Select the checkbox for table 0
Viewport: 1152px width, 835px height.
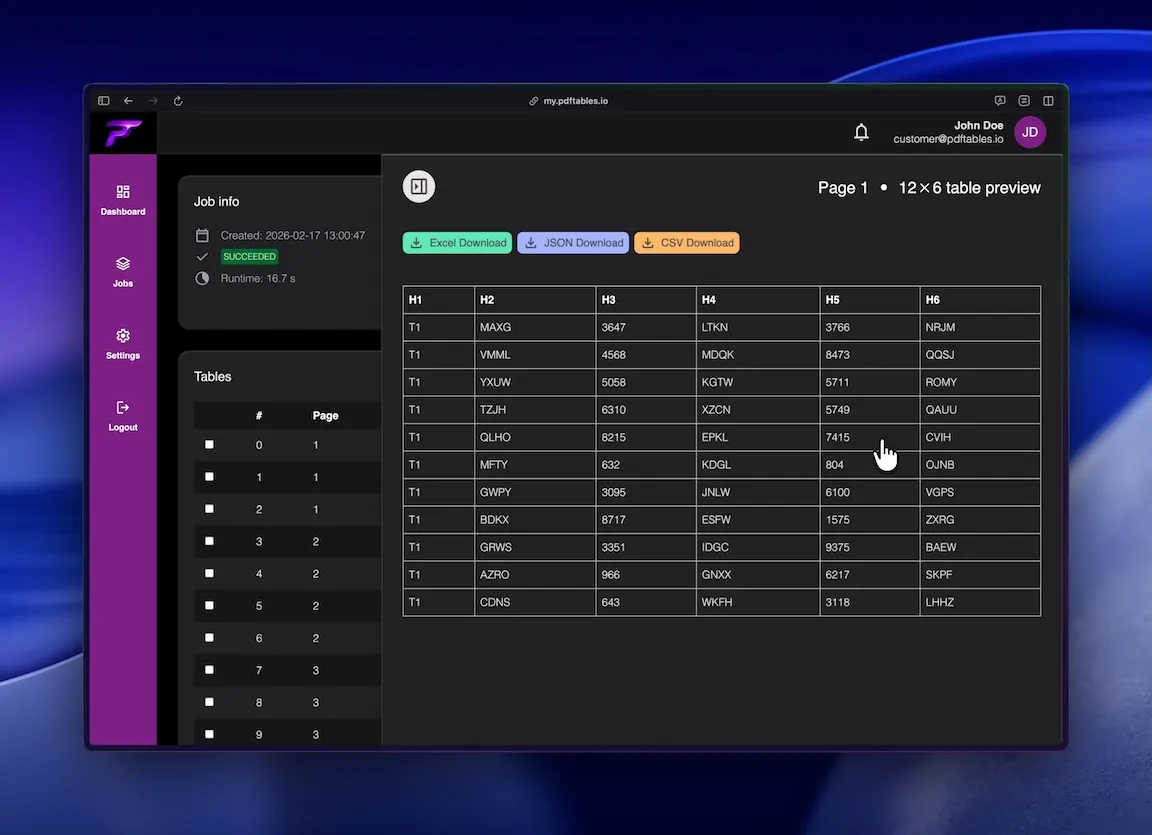coord(208,445)
